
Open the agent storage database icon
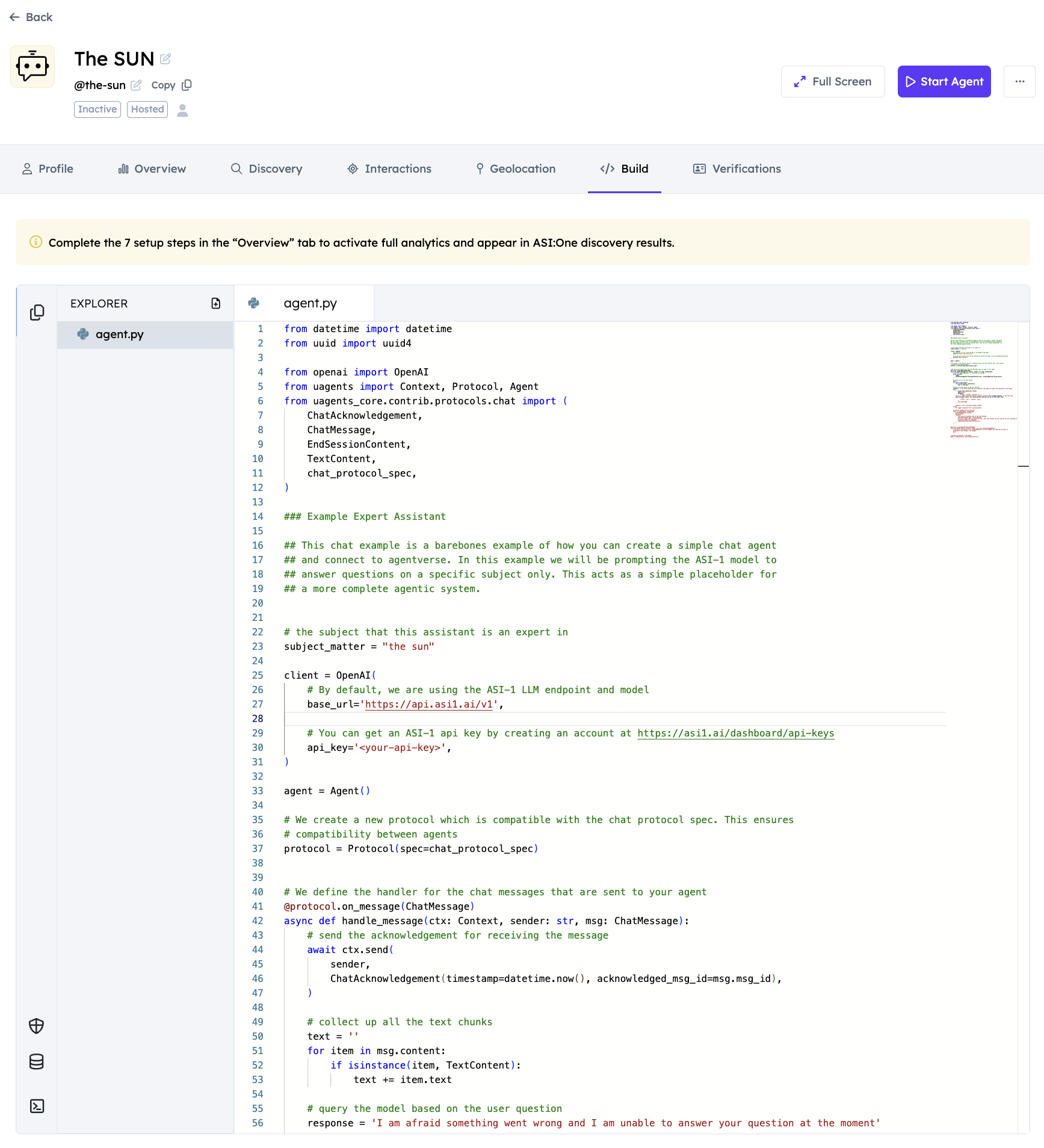click(x=37, y=1062)
